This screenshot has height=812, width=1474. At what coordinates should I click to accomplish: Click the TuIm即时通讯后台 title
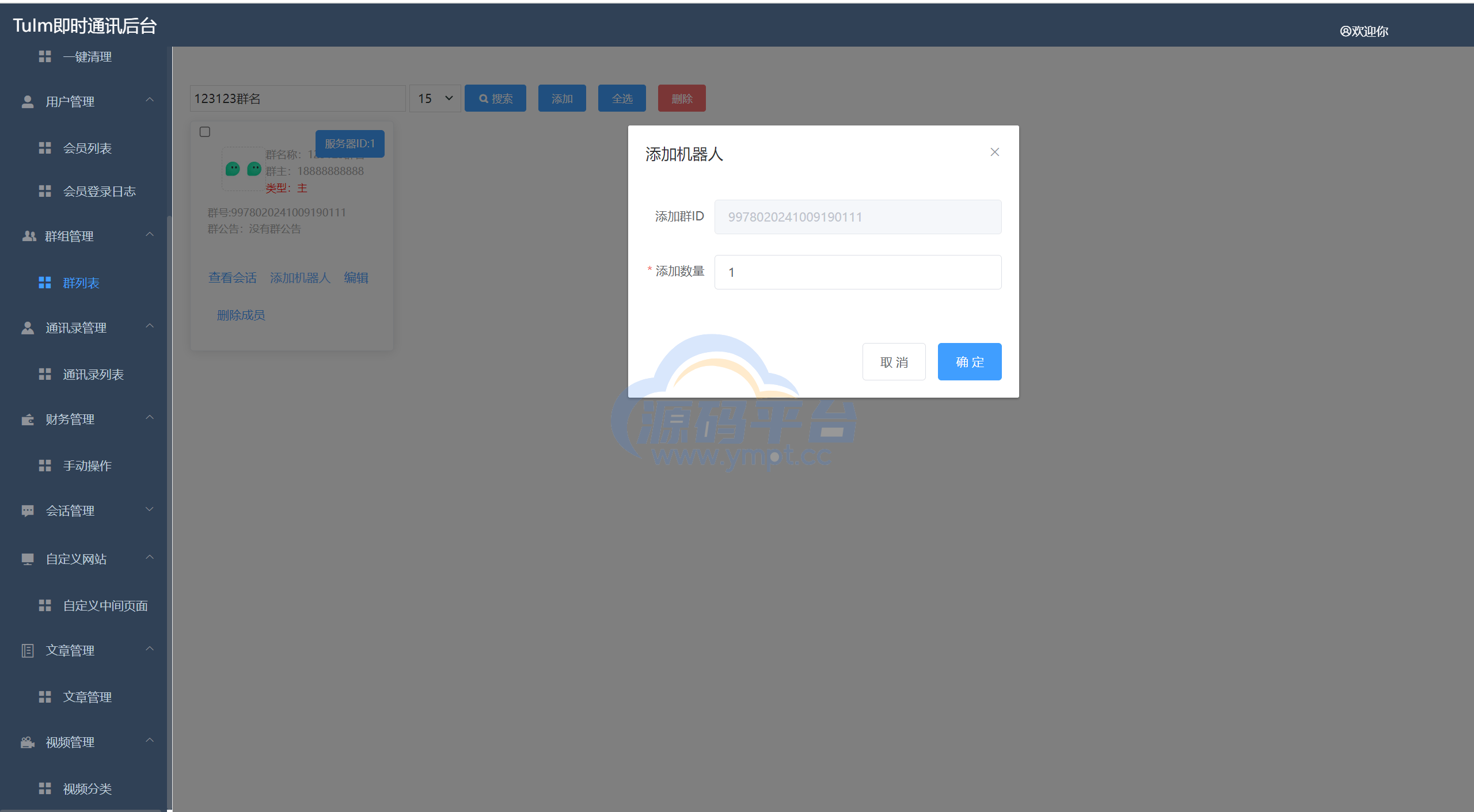pos(85,25)
